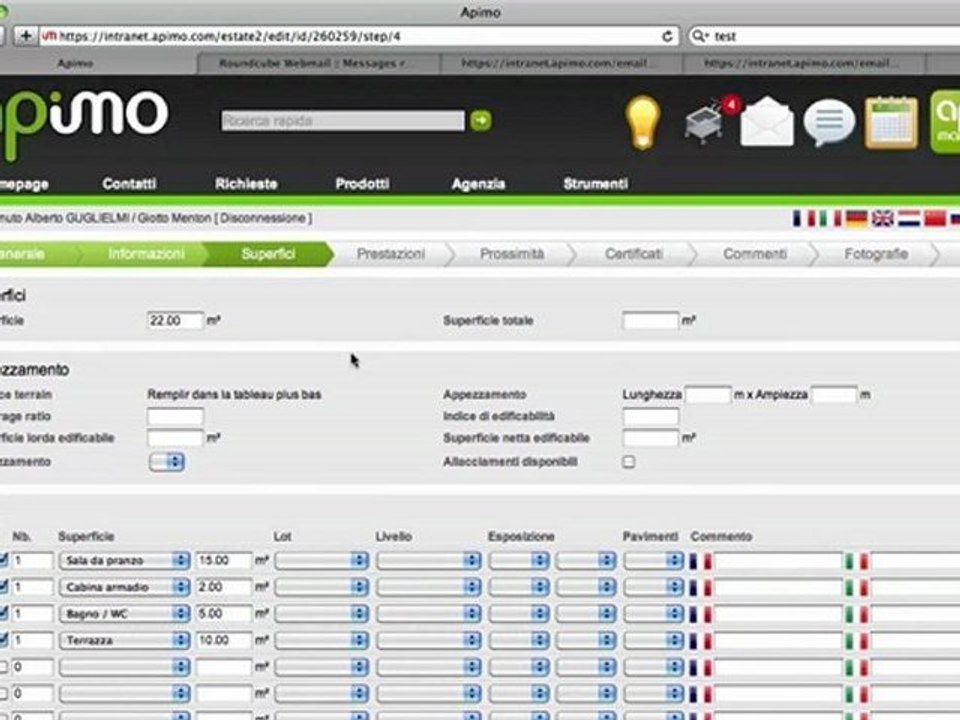The height and width of the screenshot is (720, 960).
Task: Open the speech bubble messages icon
Action: coord(828,122)
